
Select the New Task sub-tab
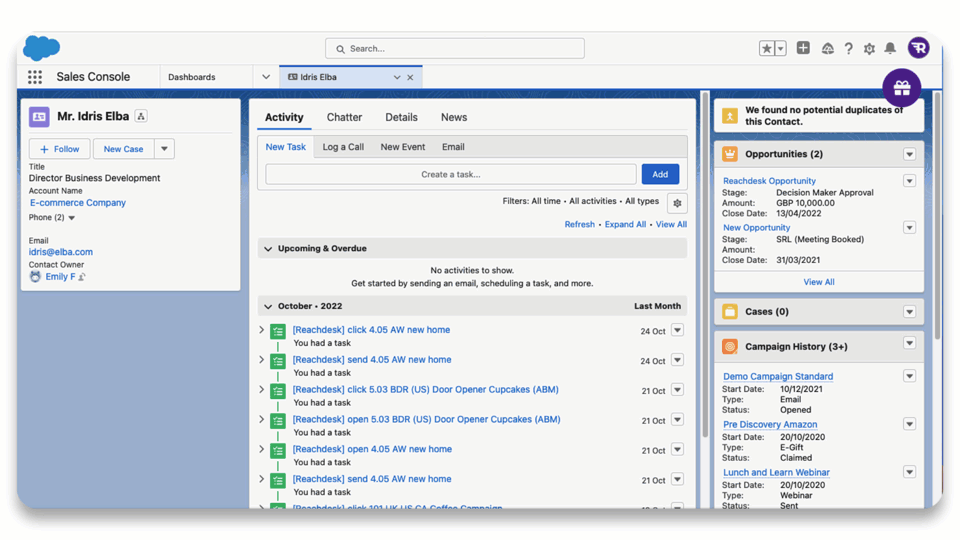(x=285, y=147)
